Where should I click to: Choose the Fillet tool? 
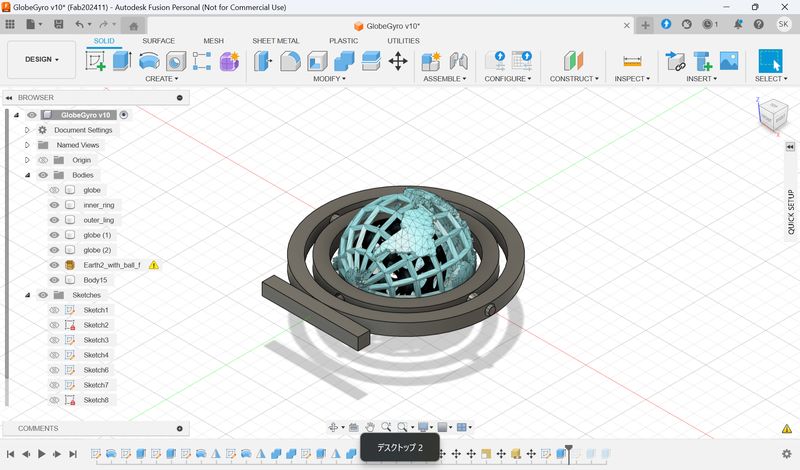[290, 61]
